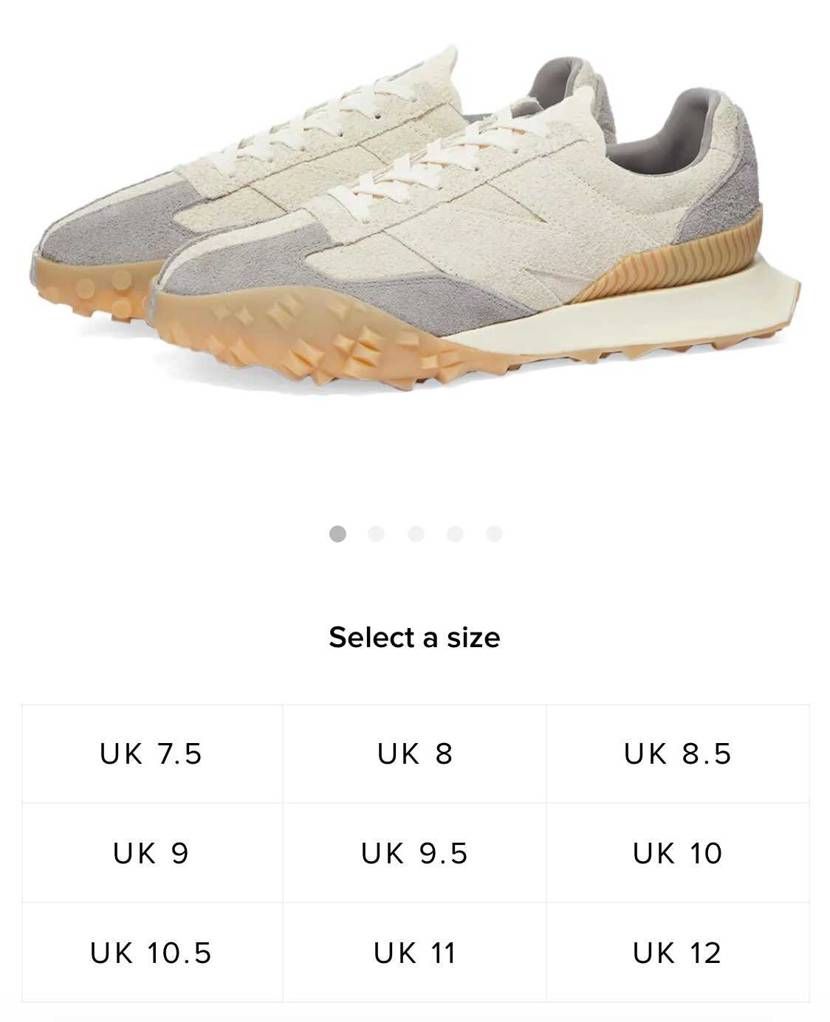Select size UK 7.5
Viewport: 830px width, 1022px height.
pyautogui.click(x=152, y=753)
